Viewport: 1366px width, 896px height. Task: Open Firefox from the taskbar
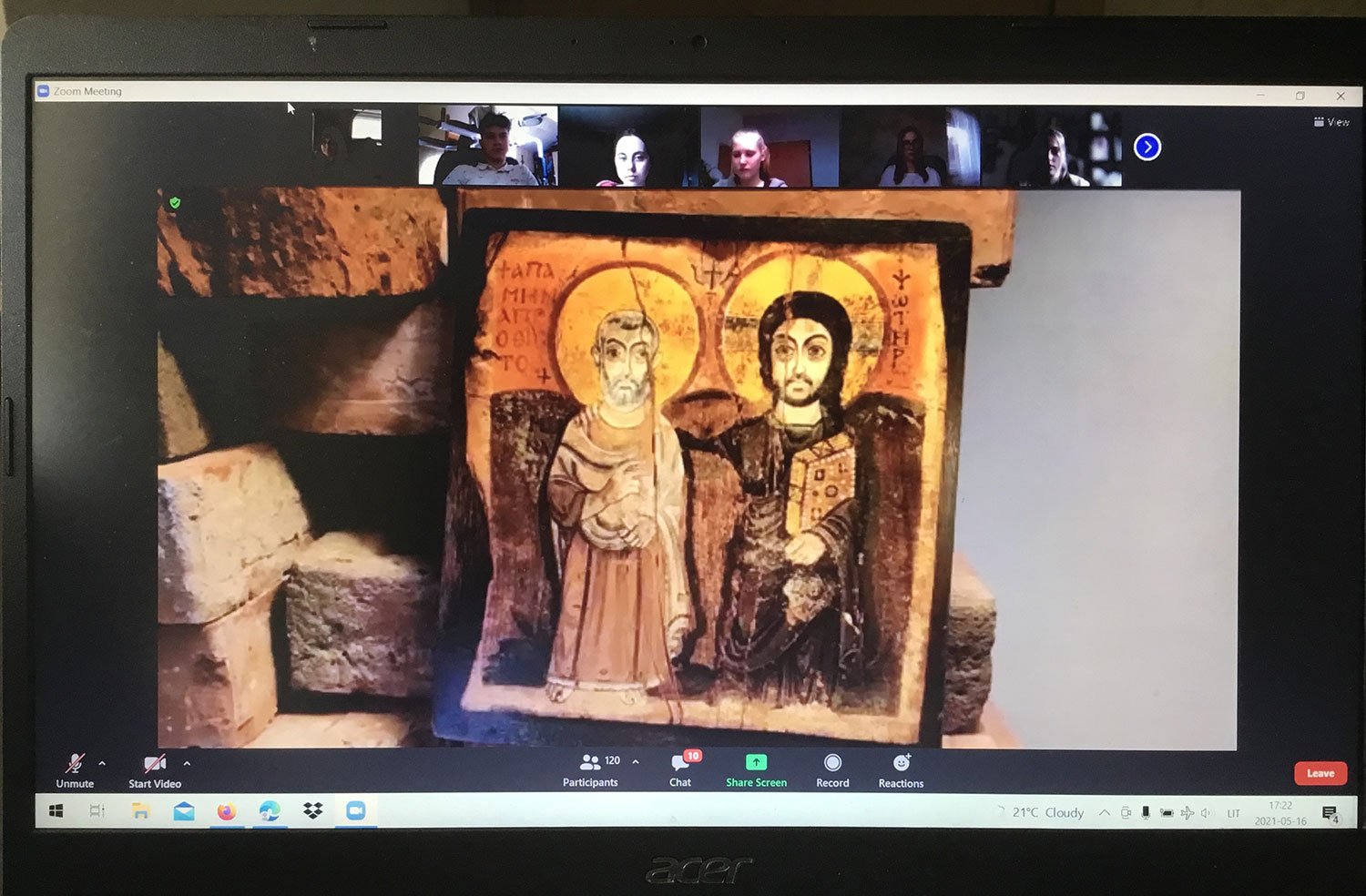point(227,810)
